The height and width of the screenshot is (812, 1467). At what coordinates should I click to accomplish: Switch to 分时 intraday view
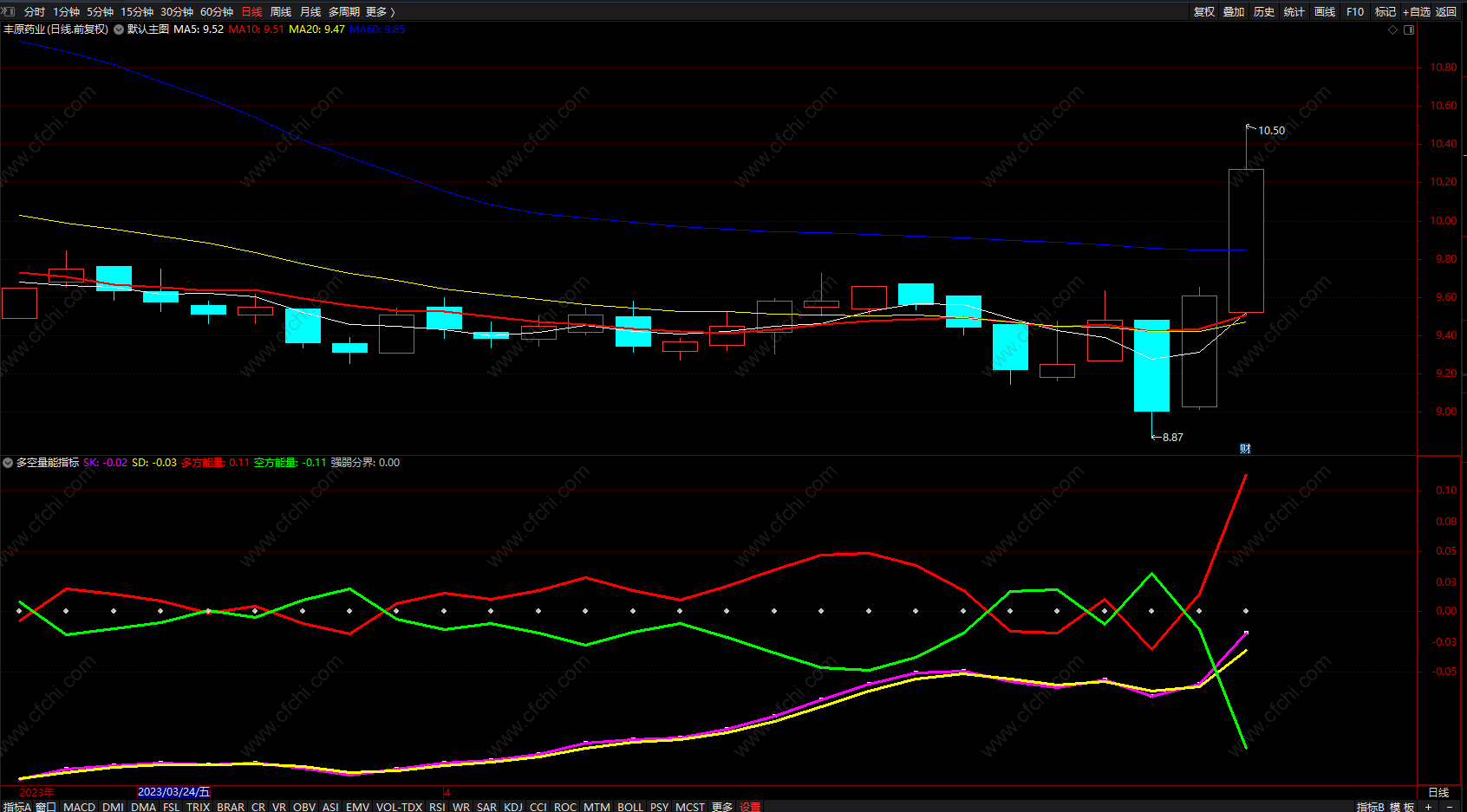[35, 12]
